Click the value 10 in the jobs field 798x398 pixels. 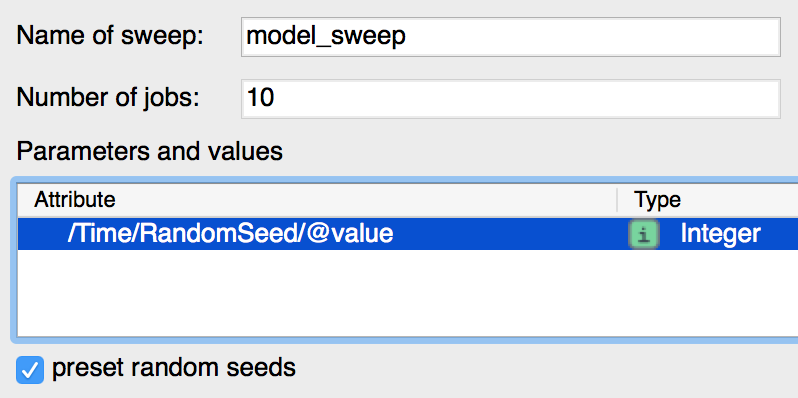[x=260, y=98]
